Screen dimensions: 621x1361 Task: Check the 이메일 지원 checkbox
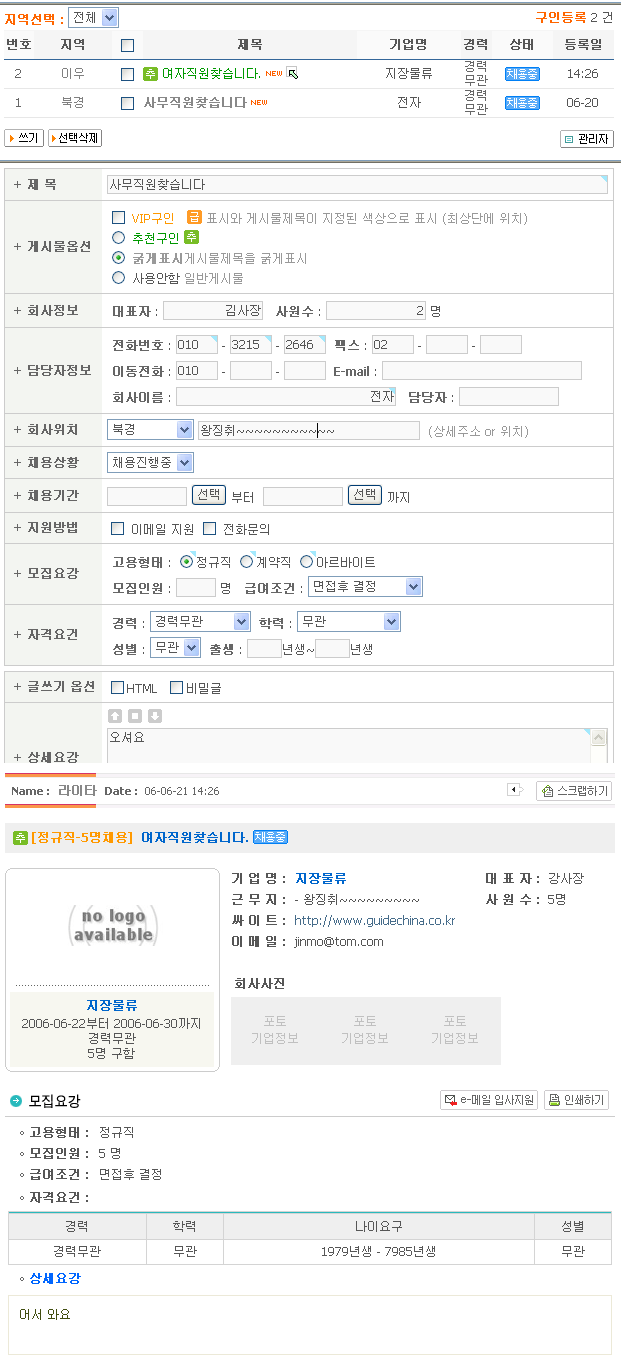(118, 529)
